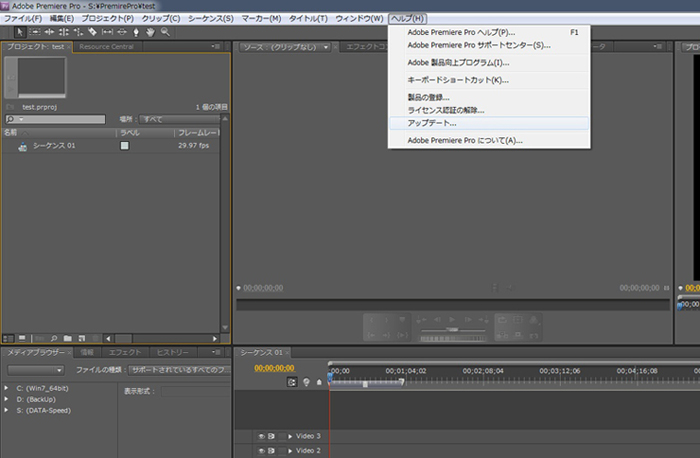Select the Rolling Edit tool
Viewport: 700px width, 458px height.
[64, 32]
